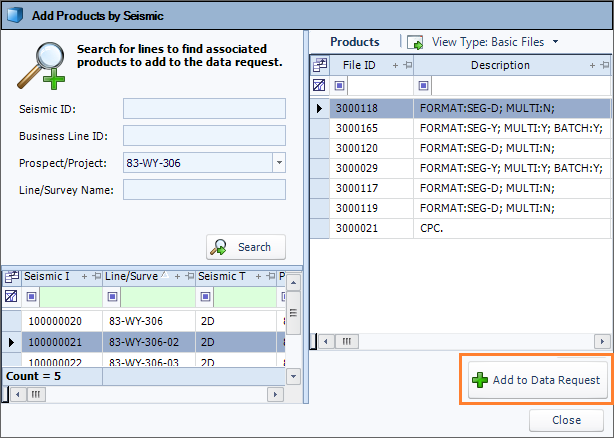Select product row 3000029
This screenshot has height=438, width=614.
[460, 168]
